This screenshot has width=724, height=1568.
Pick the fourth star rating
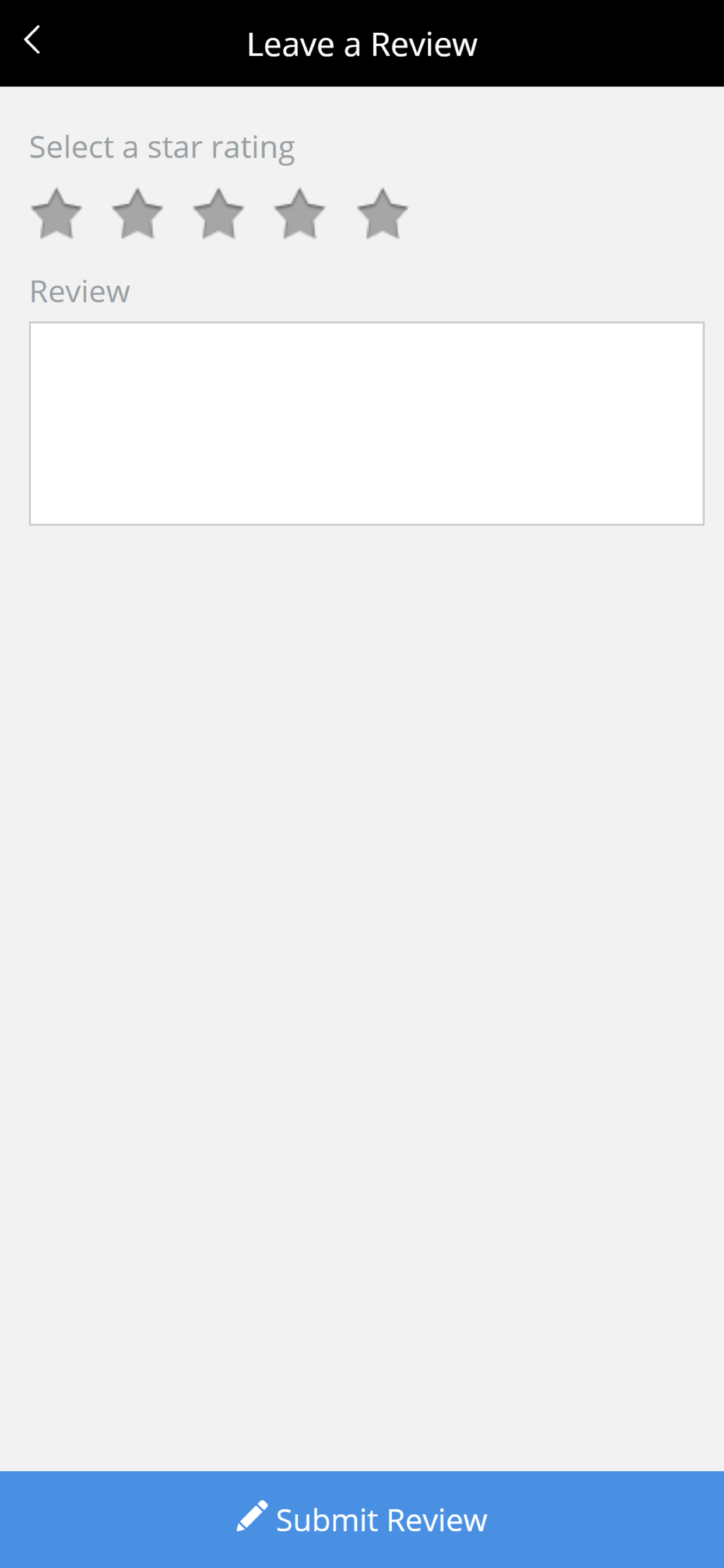tap(299, 213)
